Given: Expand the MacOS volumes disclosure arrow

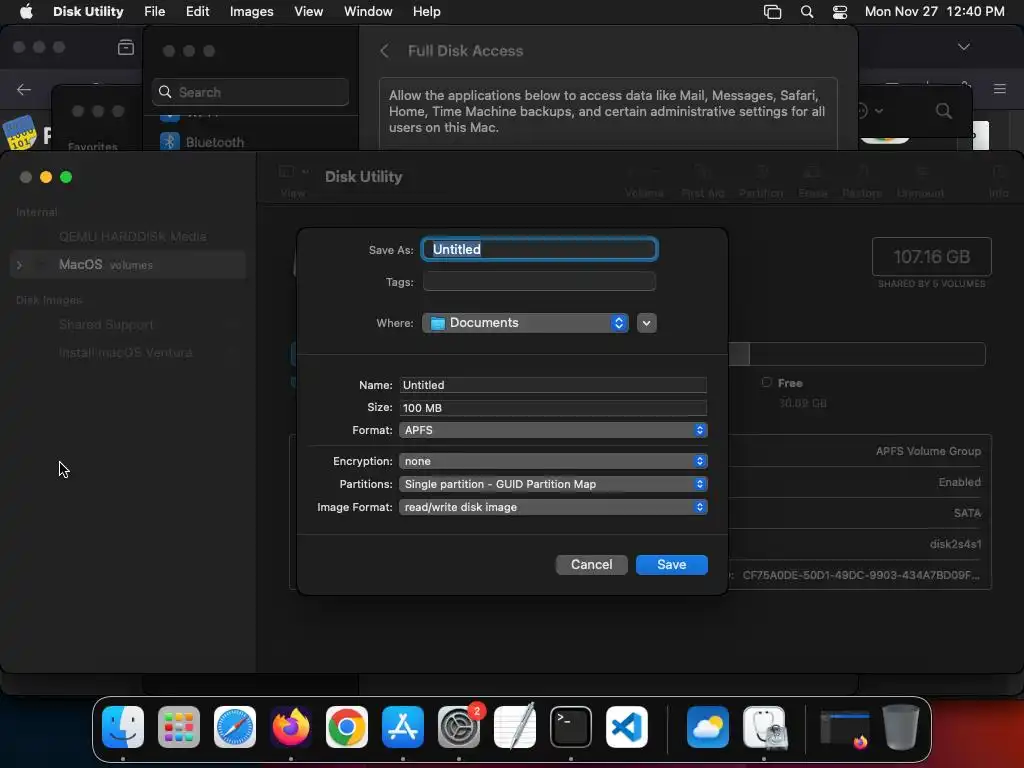Looking at the screenshot, I should [20, 265].
